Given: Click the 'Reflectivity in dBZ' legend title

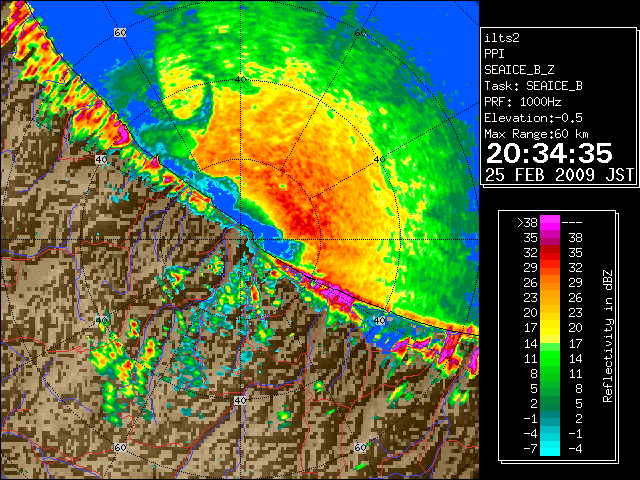Looking at the screenshot, I should pyautogui.click(x=608, y=336).
